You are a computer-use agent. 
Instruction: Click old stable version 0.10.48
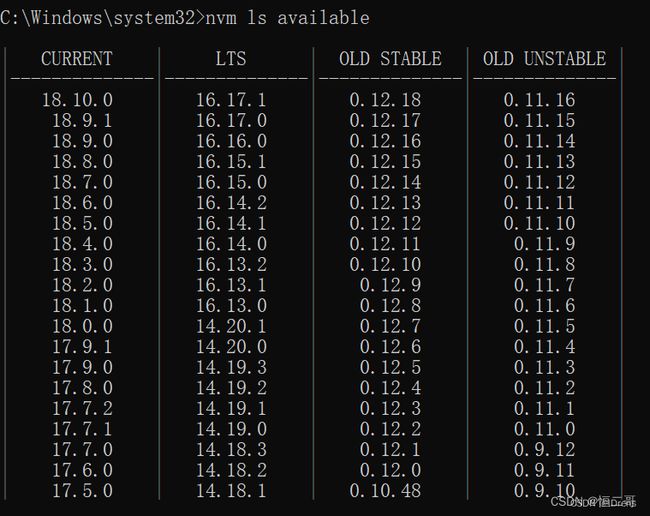click(386, 491)
